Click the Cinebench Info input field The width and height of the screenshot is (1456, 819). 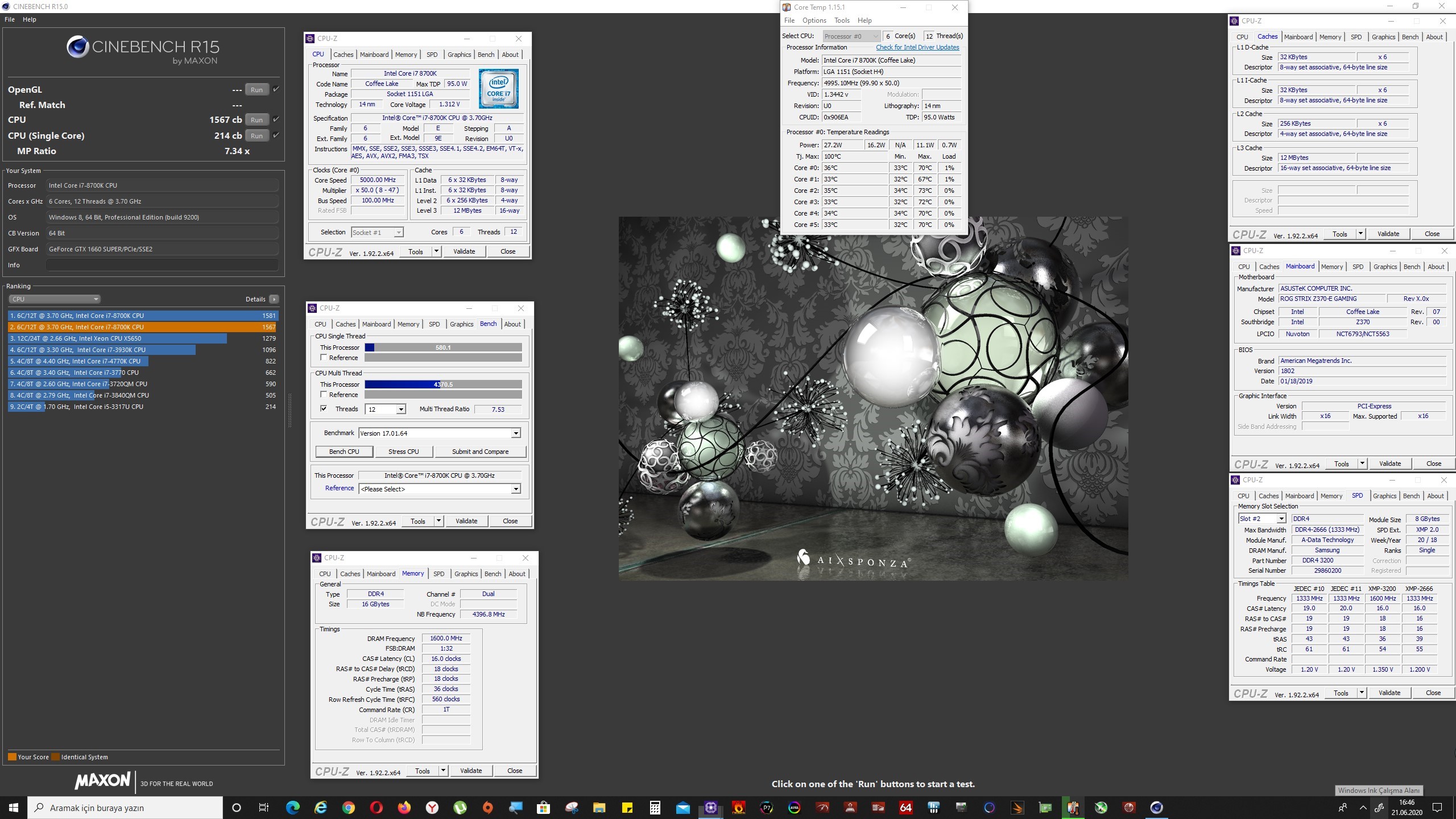coord(163,265)
